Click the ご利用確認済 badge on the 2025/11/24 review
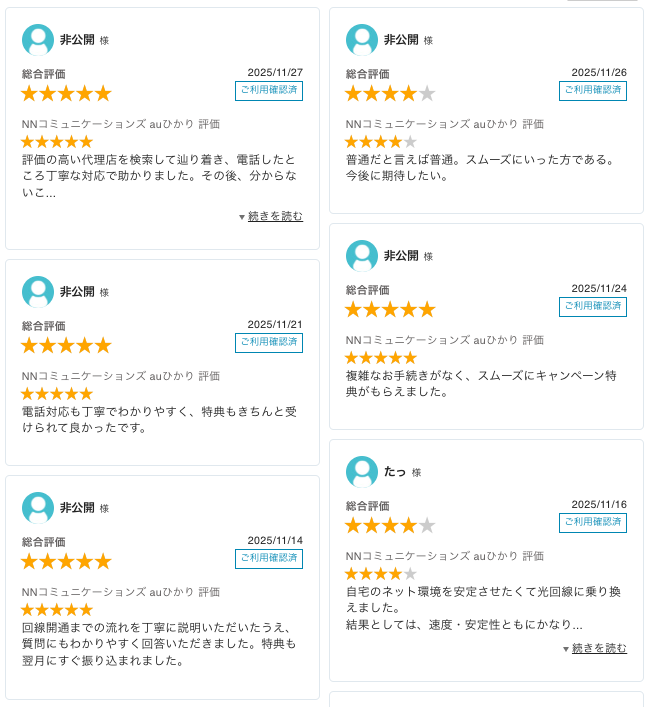Image resolution: width=651 pixels, height=707 pixels. 593,307
